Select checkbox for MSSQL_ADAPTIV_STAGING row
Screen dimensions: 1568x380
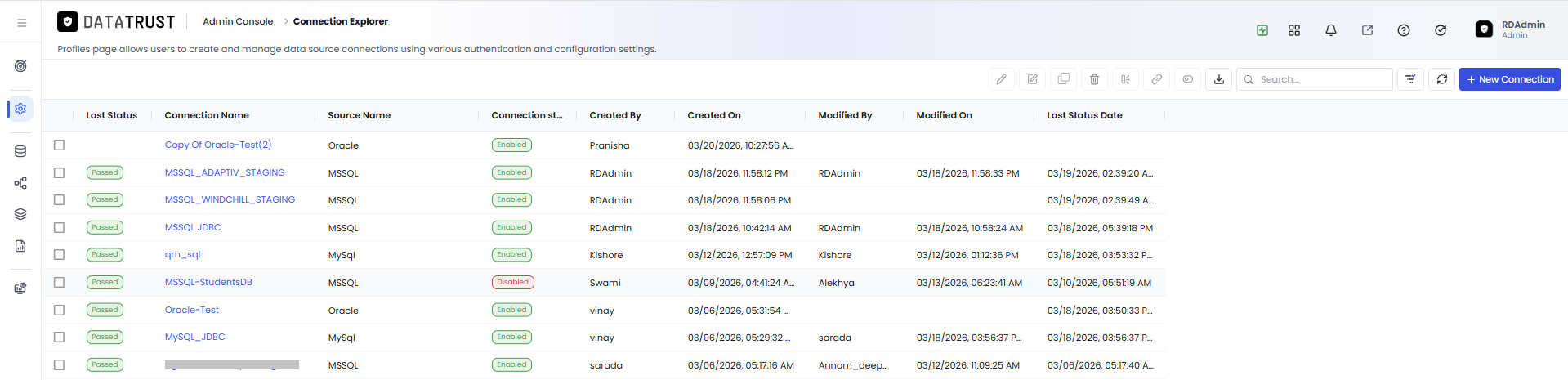click(59, 172)
